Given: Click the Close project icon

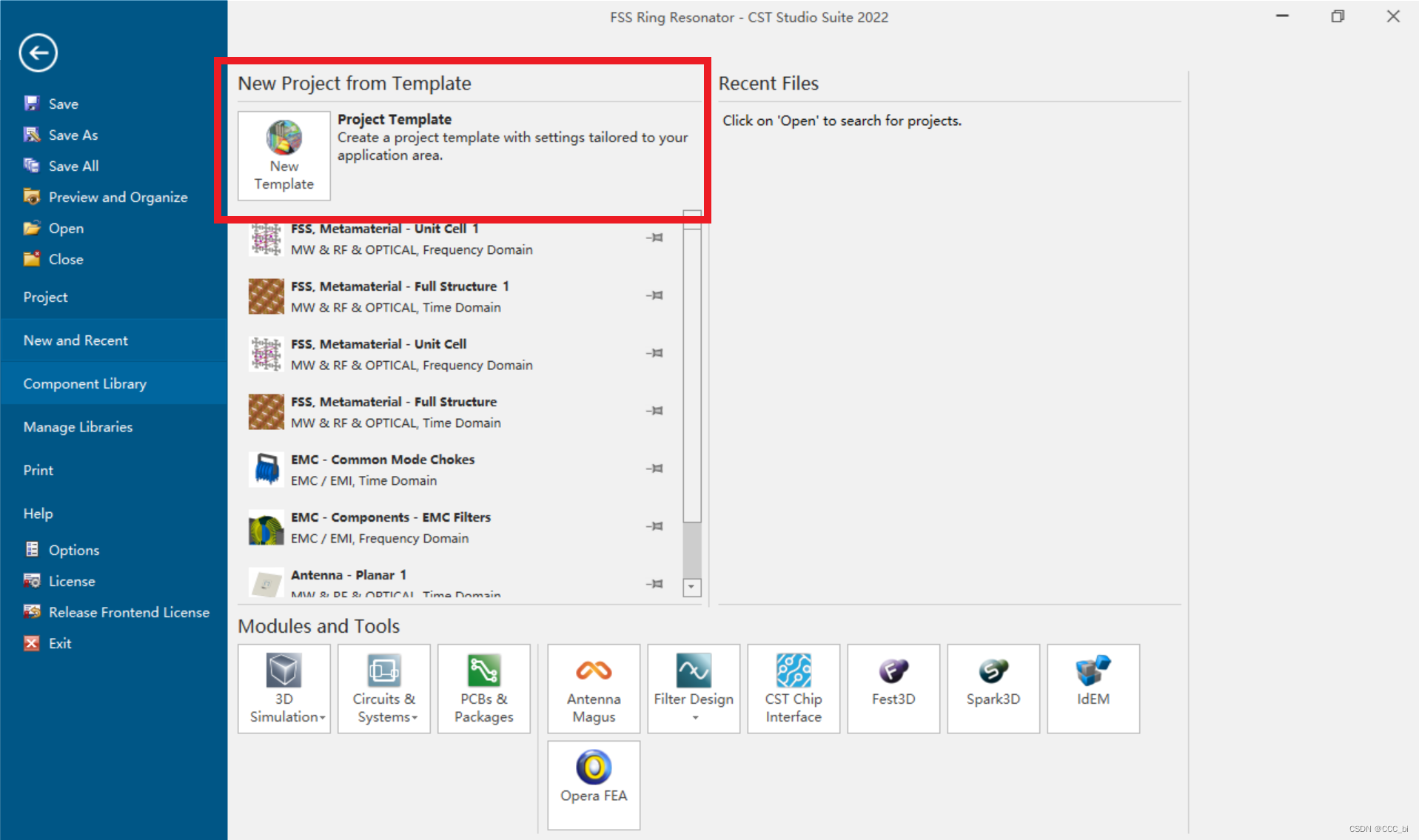Looking at the screenshot, I should point(32,259).
